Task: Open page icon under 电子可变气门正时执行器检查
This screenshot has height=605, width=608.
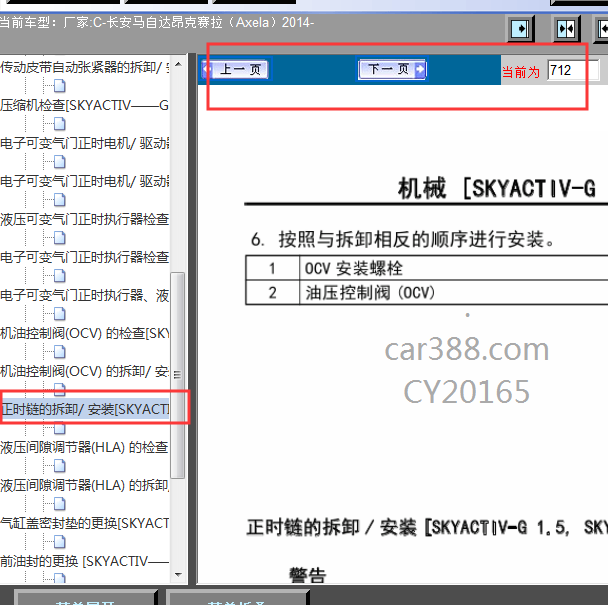Action: click(x=59, y=276)
